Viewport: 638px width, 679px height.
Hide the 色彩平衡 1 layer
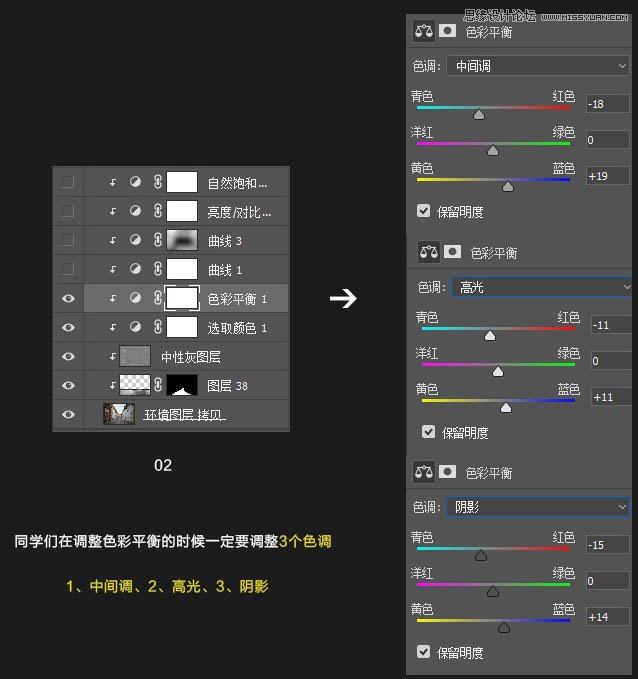(x=68, y=298)
